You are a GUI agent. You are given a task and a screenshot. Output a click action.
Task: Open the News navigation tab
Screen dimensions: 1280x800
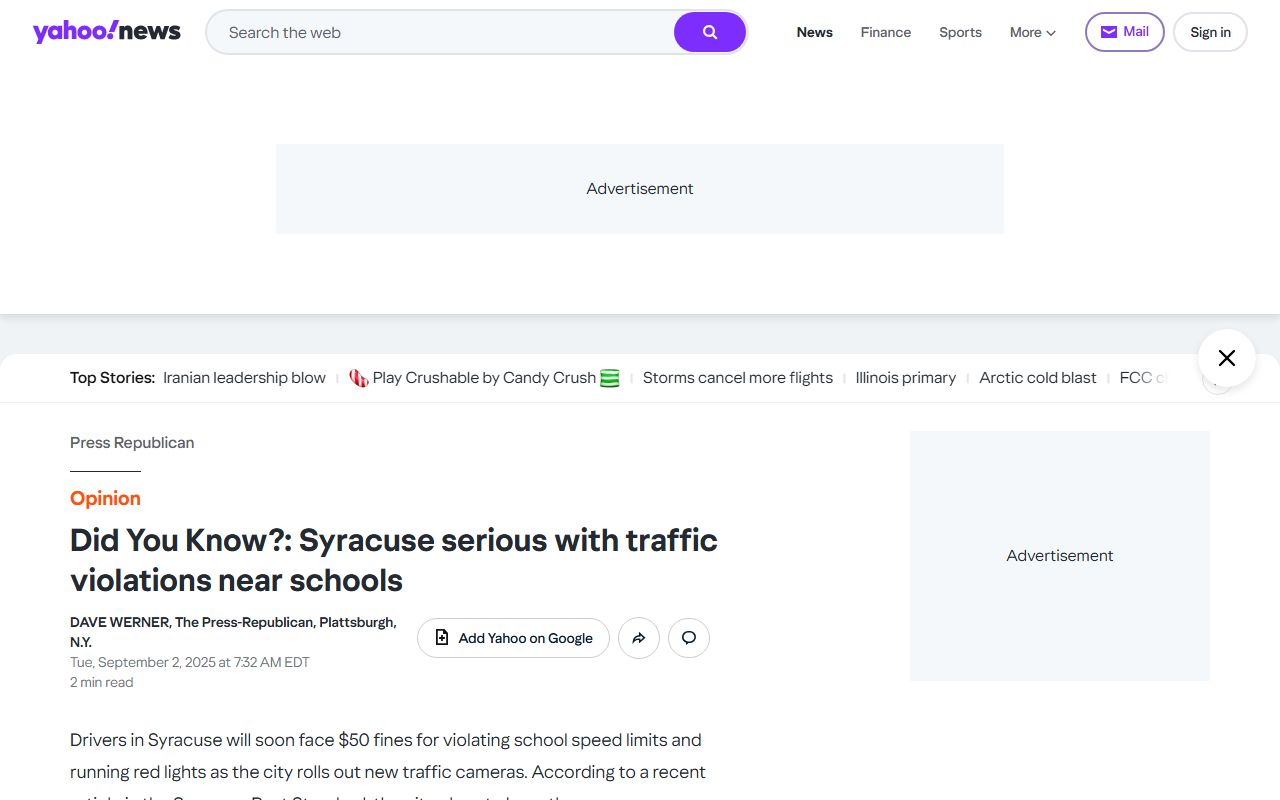coord(815,32)
